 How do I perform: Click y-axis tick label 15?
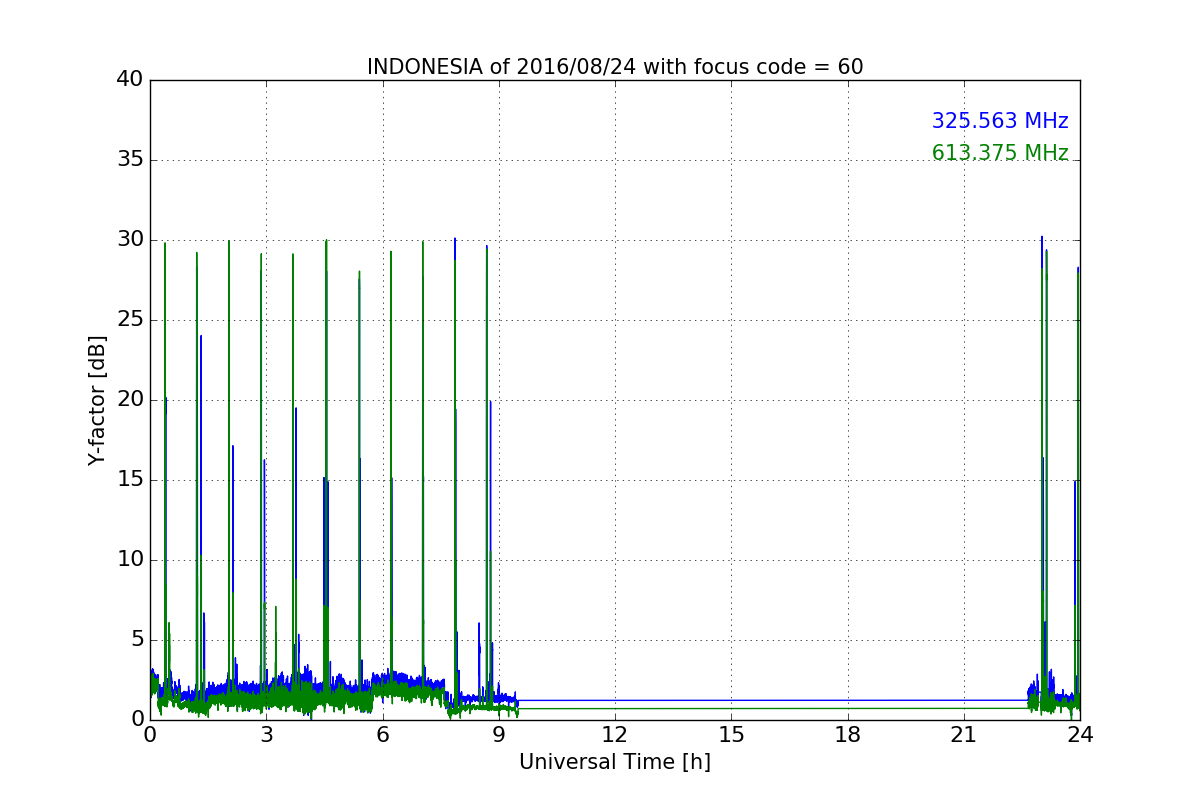(130, 480)
